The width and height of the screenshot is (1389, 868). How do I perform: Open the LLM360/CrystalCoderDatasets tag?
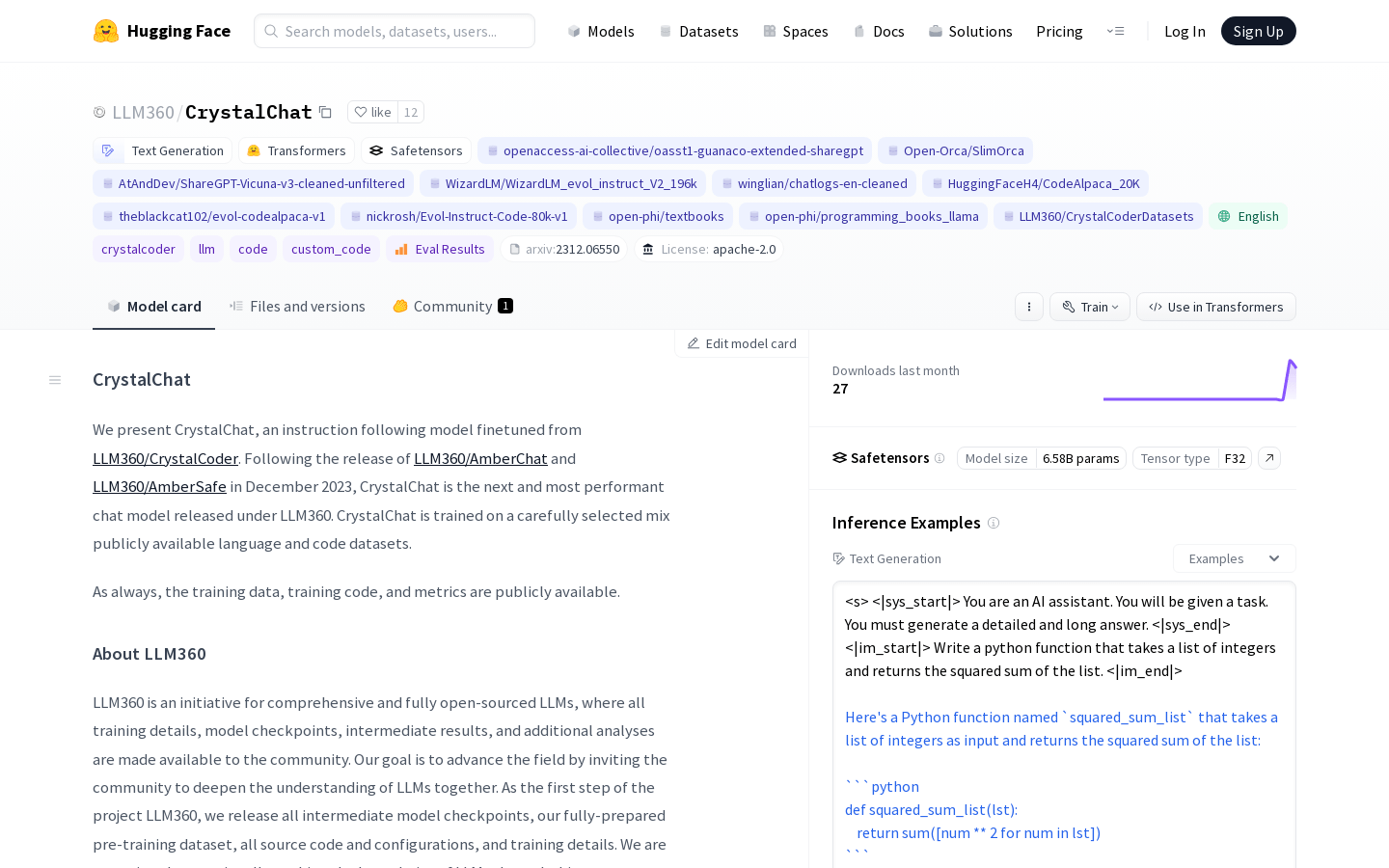click(1098, 216)
